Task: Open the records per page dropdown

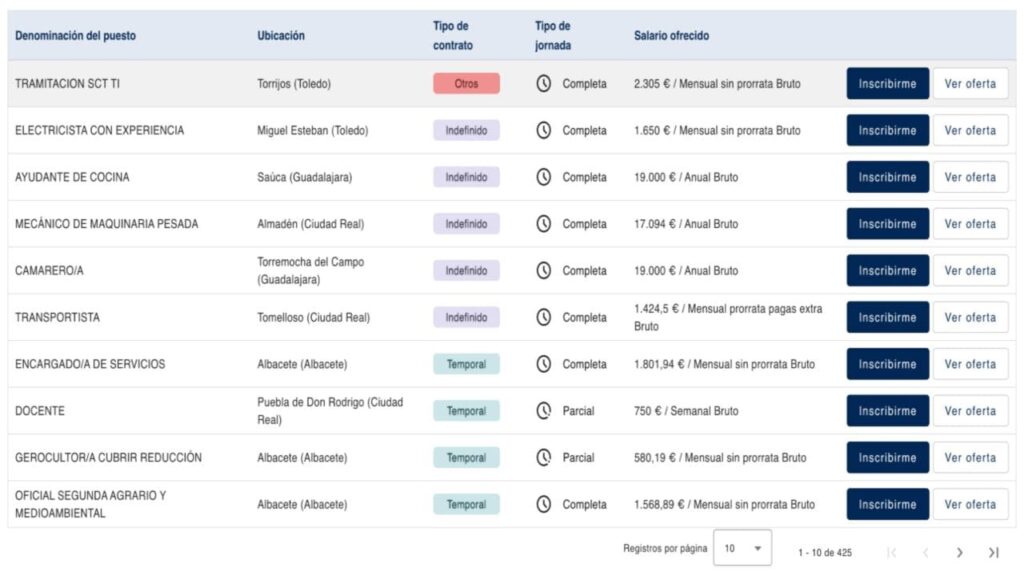Action: pyautogui.click(x=743, y=548)
